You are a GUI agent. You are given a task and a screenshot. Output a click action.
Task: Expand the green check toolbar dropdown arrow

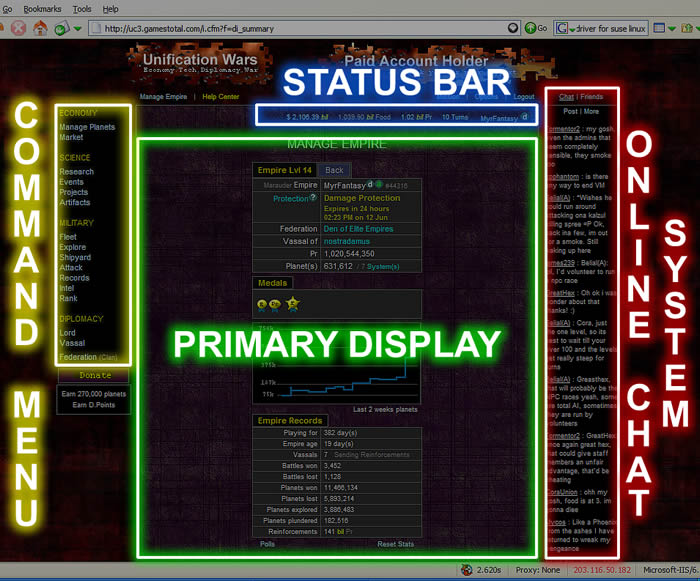coord(76,28)
